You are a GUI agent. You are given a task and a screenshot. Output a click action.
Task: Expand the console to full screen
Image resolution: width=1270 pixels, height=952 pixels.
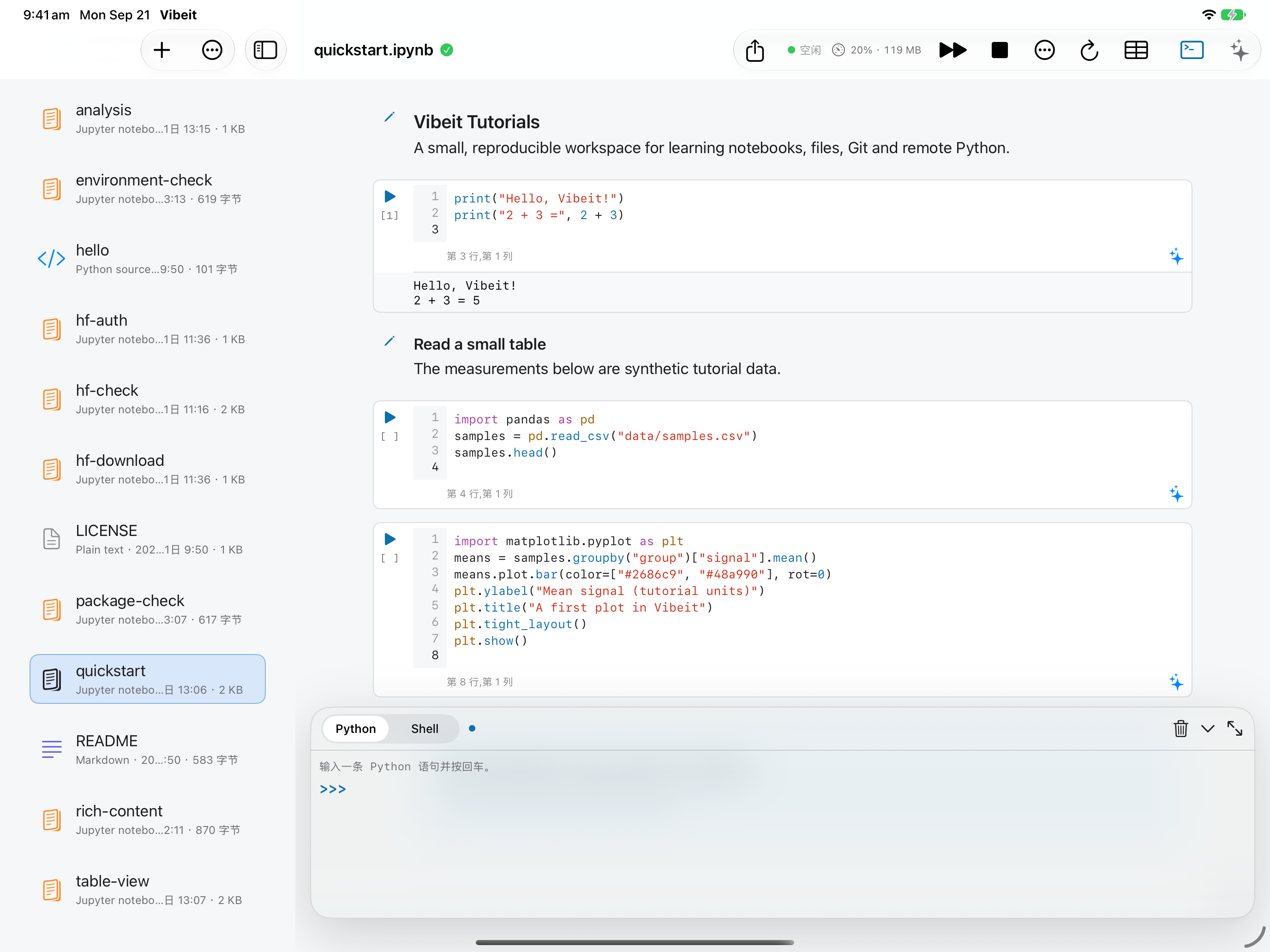tap(1234, 729)
